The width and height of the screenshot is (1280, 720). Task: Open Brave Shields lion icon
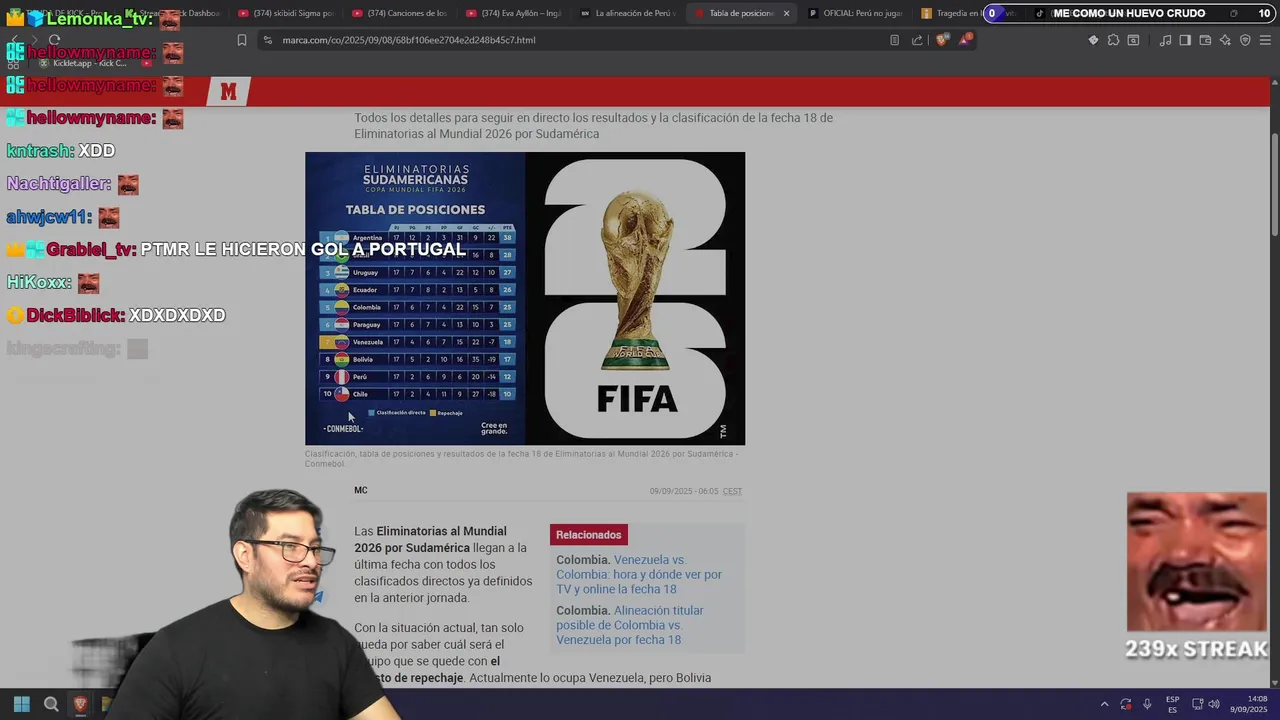point(941,40)
